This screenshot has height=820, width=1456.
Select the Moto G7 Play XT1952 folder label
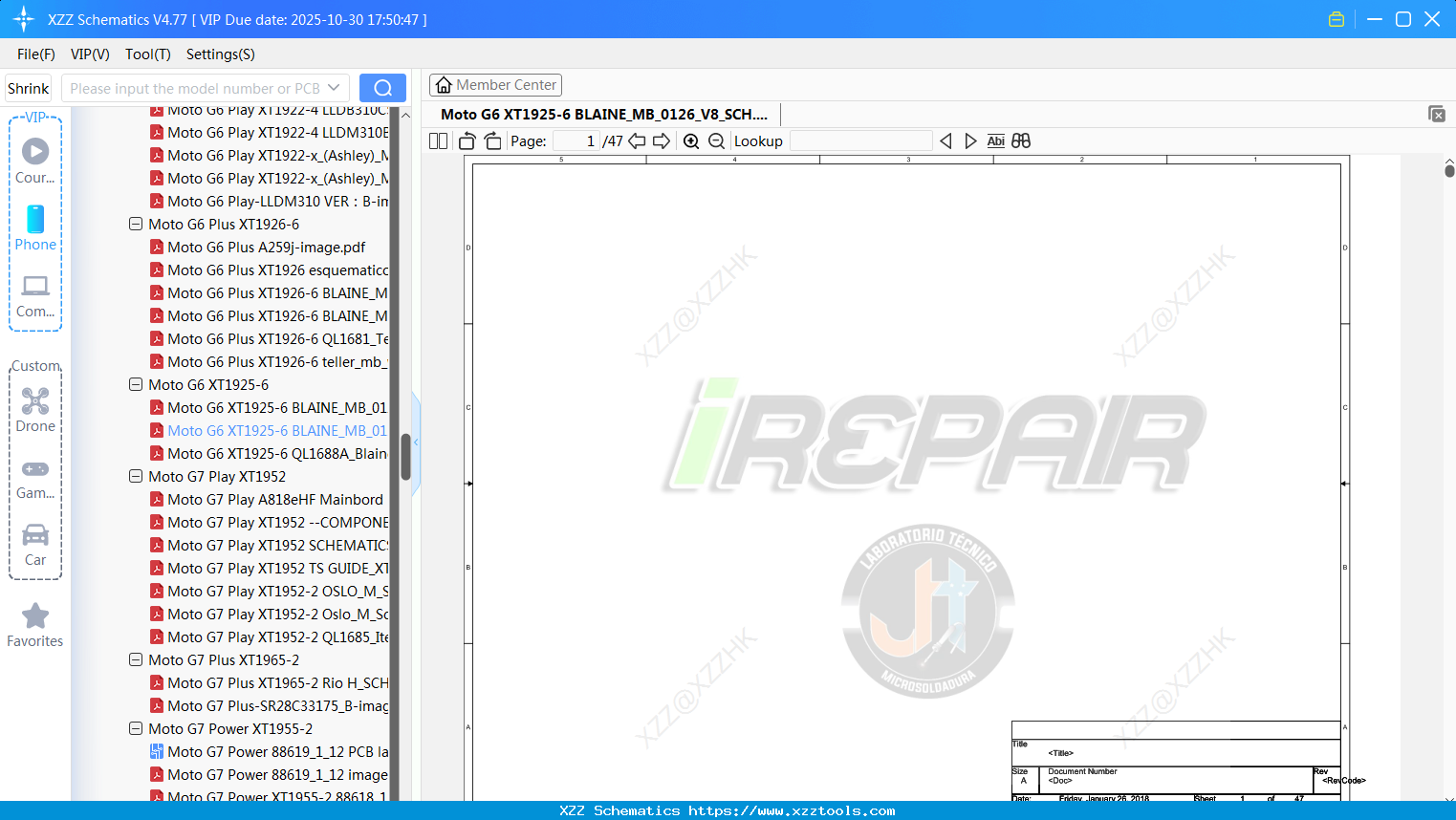click(x=217, y=477)
